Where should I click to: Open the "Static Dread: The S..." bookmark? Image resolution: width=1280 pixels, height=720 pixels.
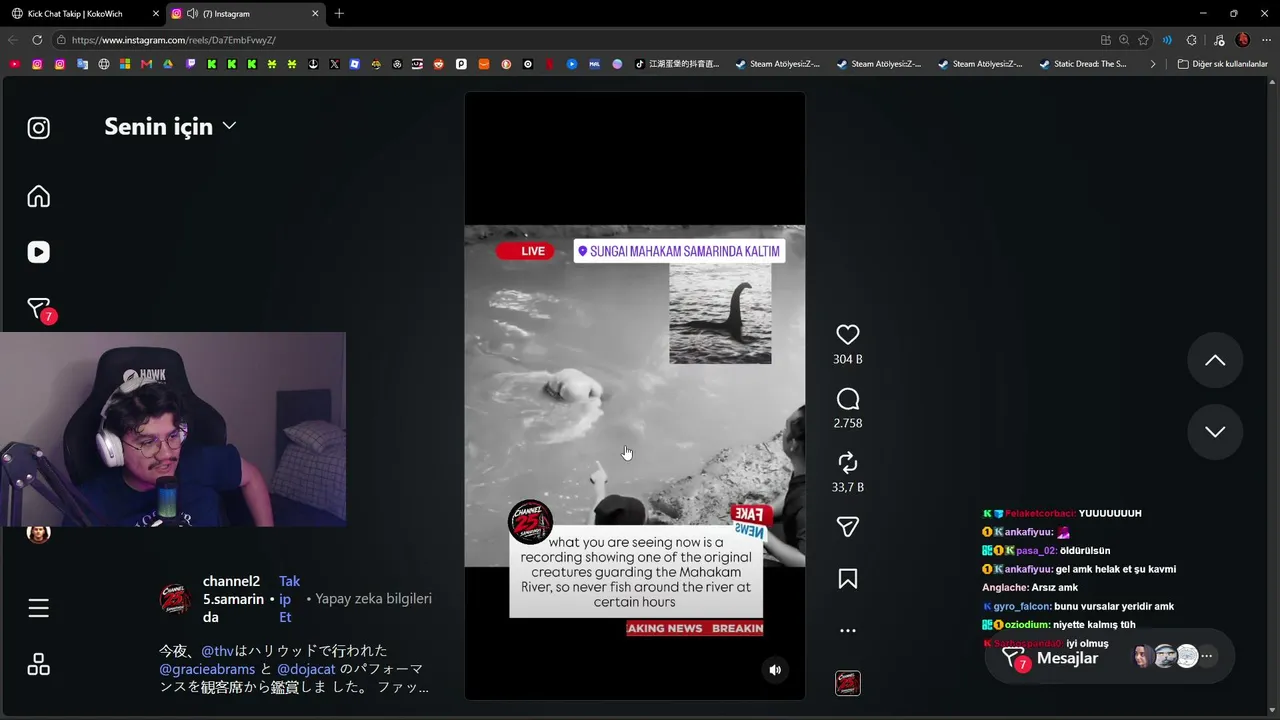1082,64
